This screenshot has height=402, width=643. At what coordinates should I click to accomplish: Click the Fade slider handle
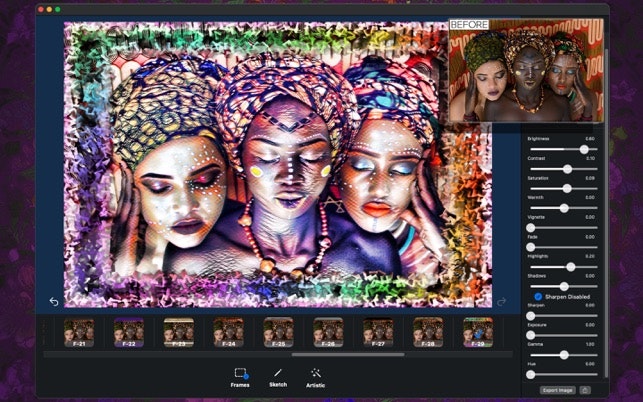[x=531, y=247]
